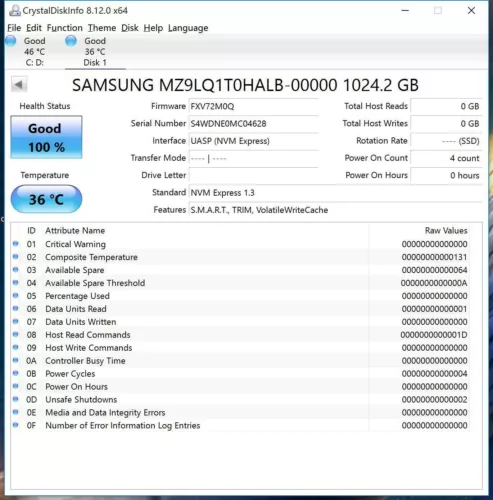Go to previous disk with left arrow

point(19,85)
